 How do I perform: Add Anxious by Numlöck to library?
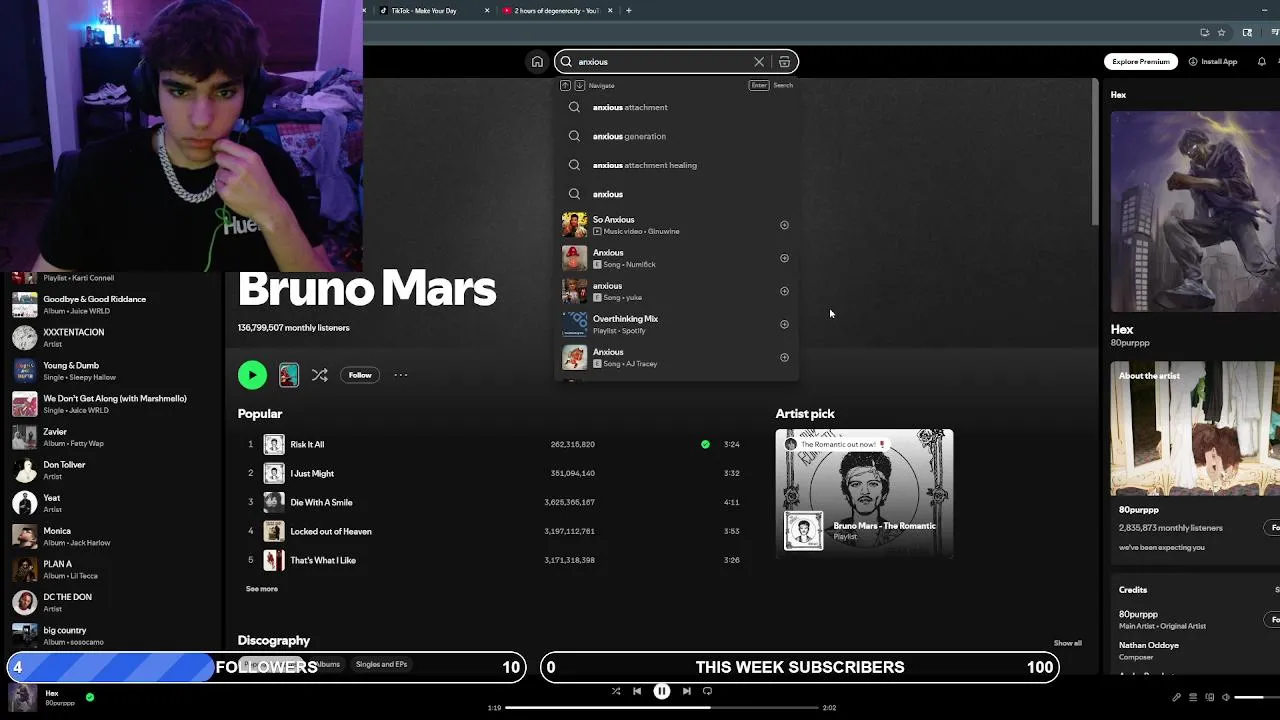784,258
